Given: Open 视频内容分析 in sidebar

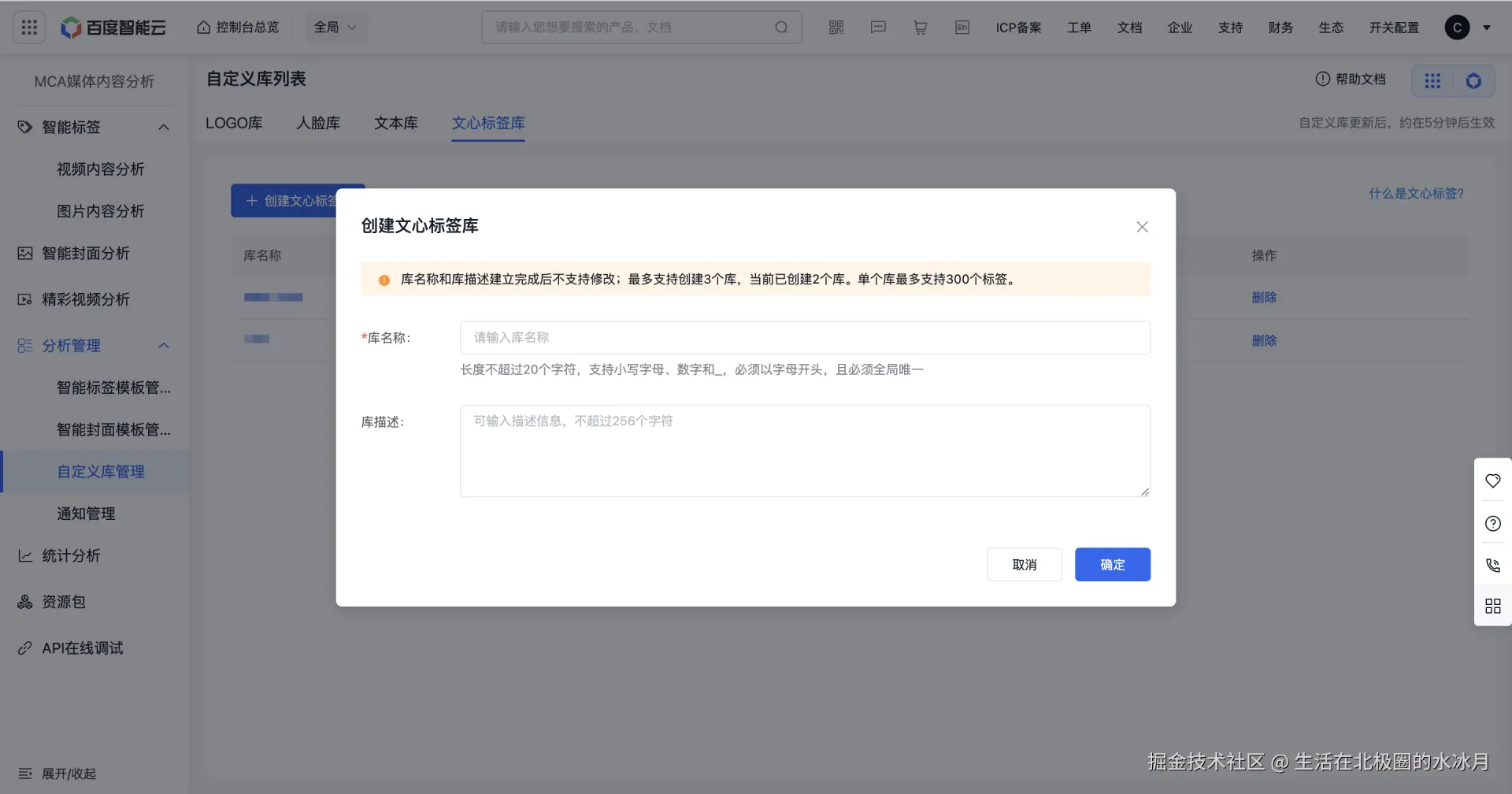Looking at the screenshot, I should [100, 169].
